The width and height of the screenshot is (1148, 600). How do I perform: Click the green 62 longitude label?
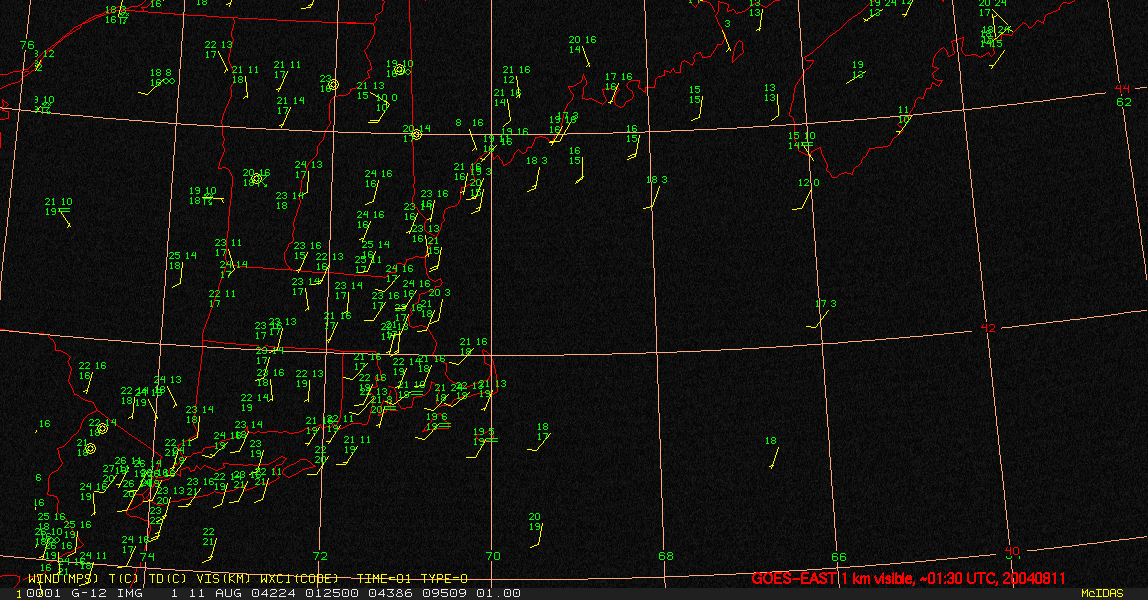[1124, 102]
